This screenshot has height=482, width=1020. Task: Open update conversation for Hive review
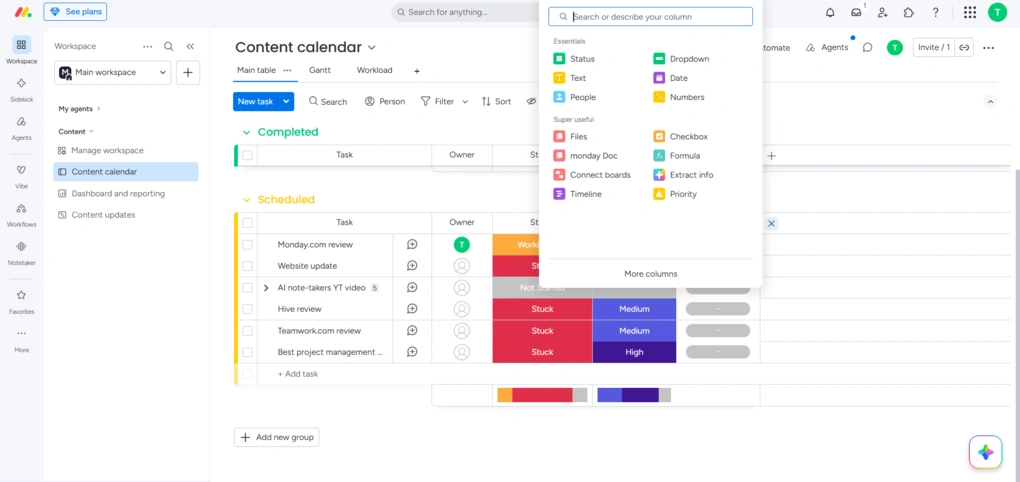tap(412, 309)
